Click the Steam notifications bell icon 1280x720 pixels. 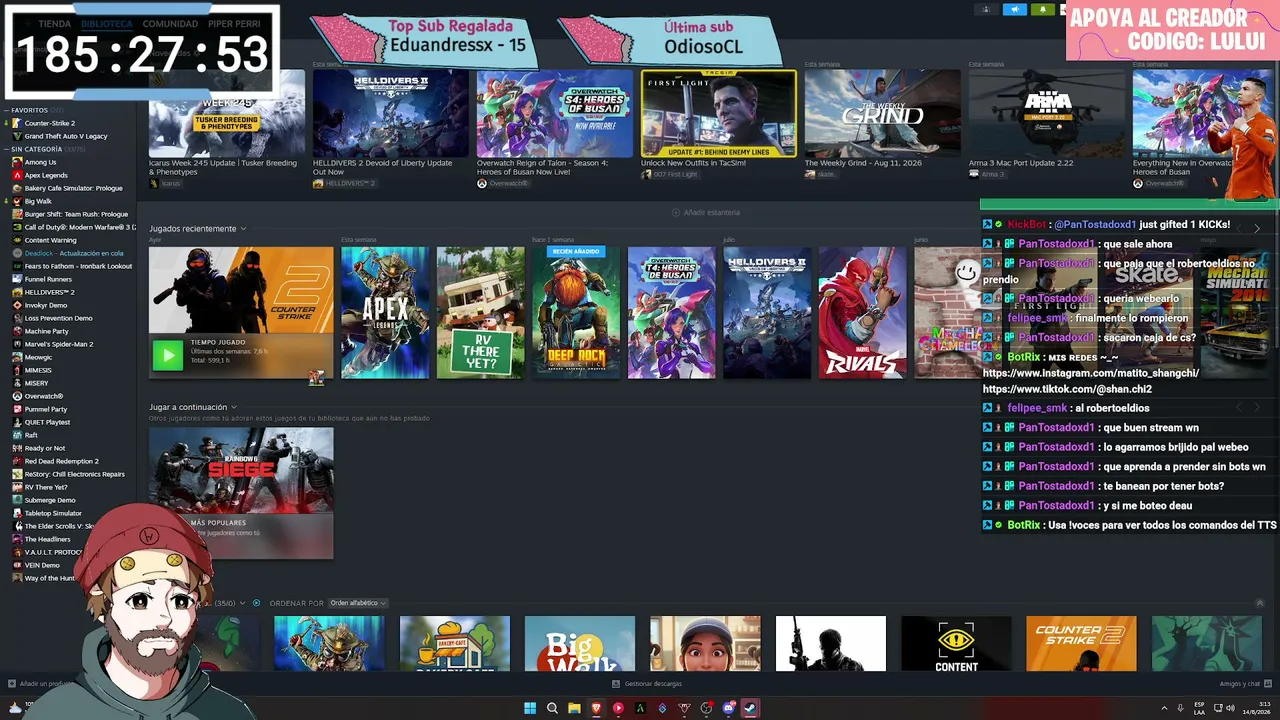[1043, 10]
